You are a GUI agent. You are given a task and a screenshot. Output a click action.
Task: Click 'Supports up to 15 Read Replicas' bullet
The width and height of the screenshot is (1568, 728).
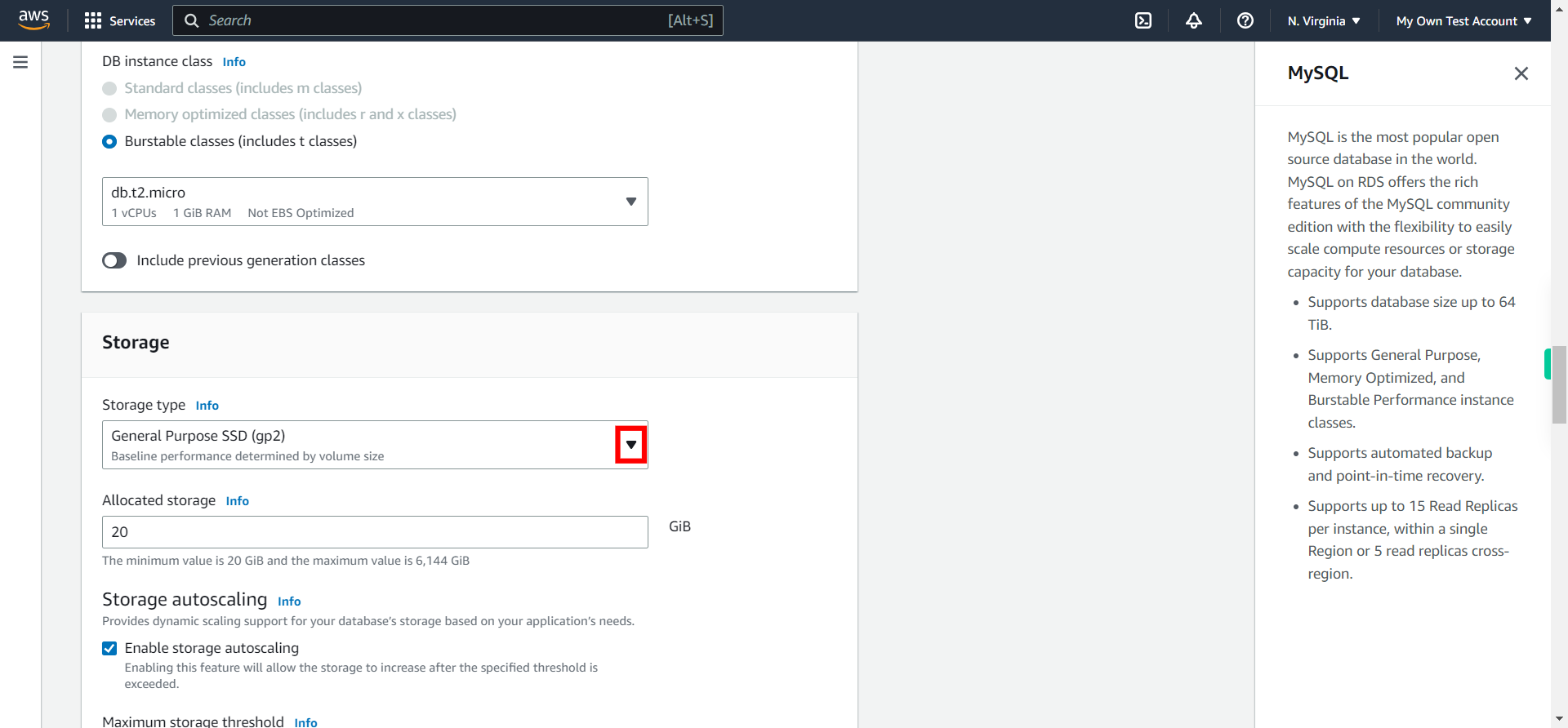coord(1412,539)
